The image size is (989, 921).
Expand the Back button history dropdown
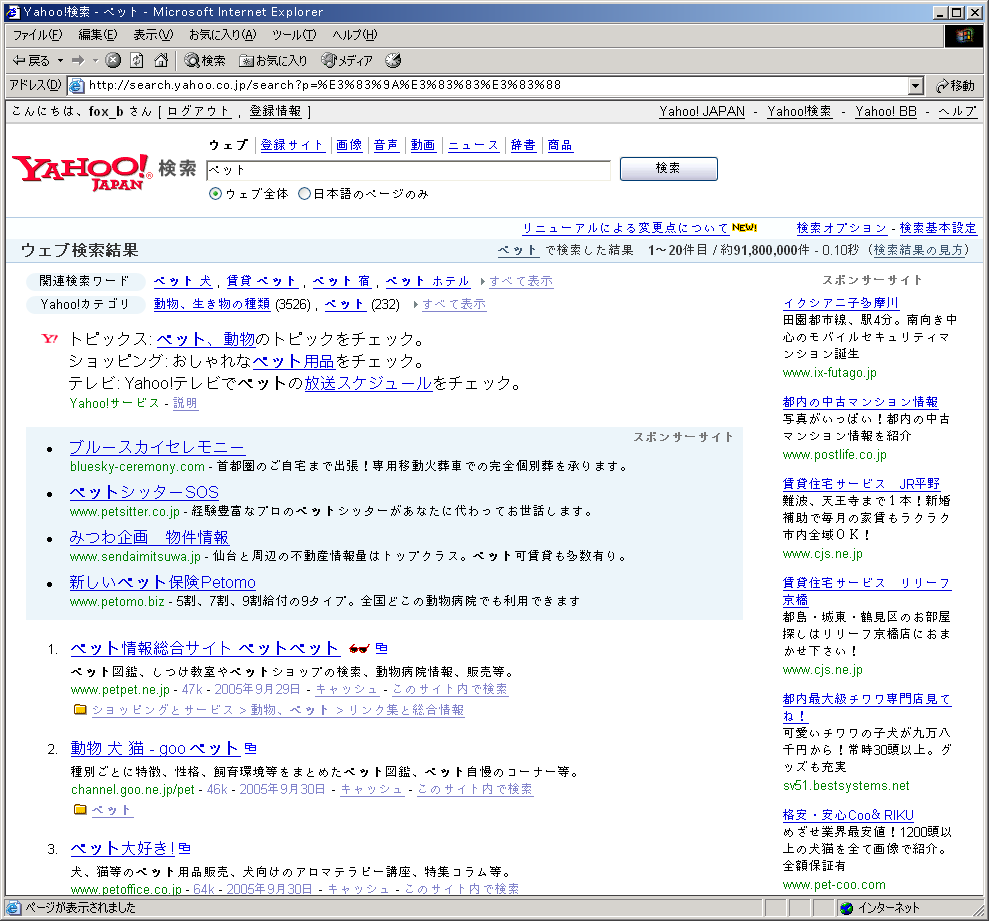(60, 61)
